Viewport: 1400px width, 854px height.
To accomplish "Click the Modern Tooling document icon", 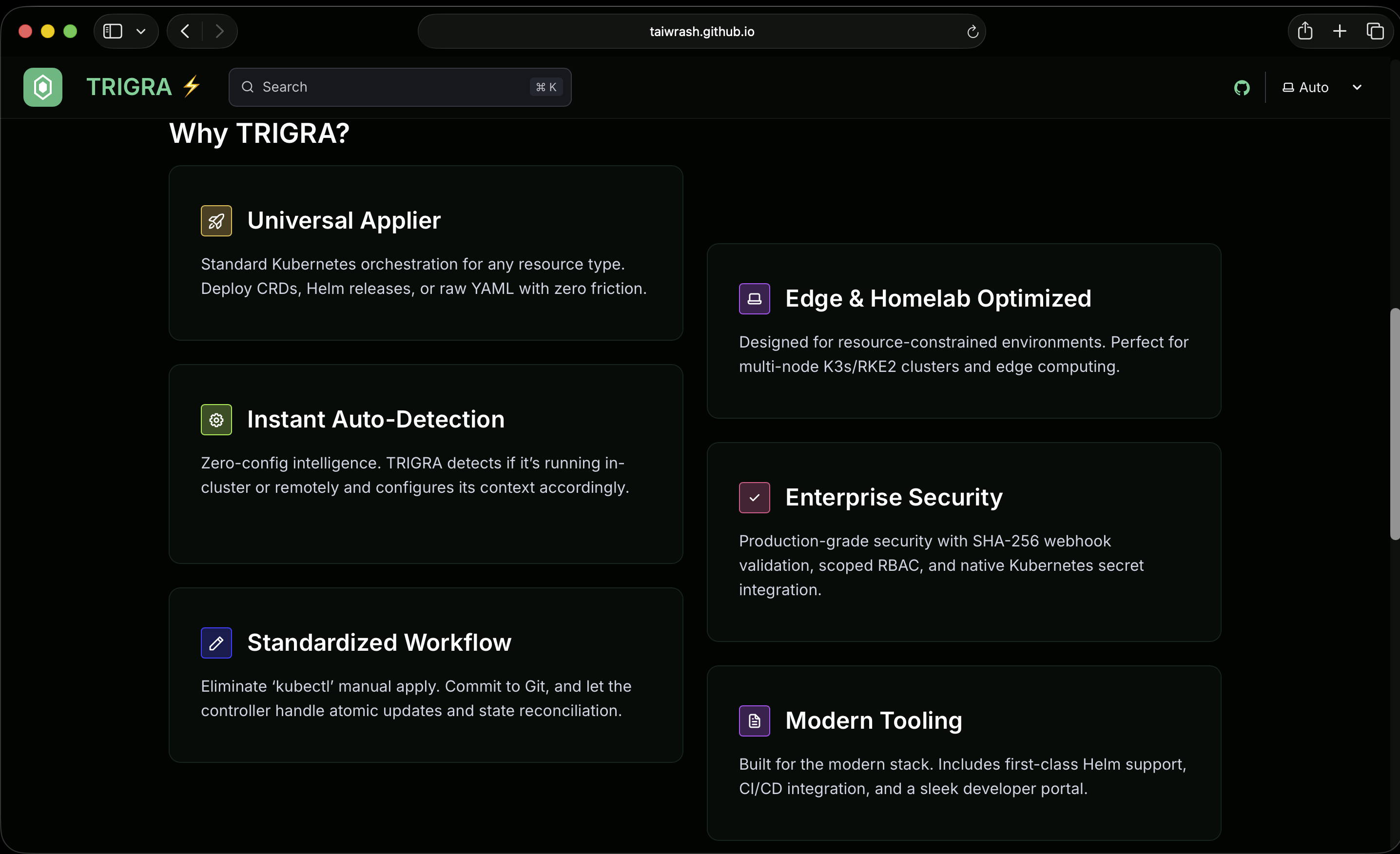I will tap(754, 721).
